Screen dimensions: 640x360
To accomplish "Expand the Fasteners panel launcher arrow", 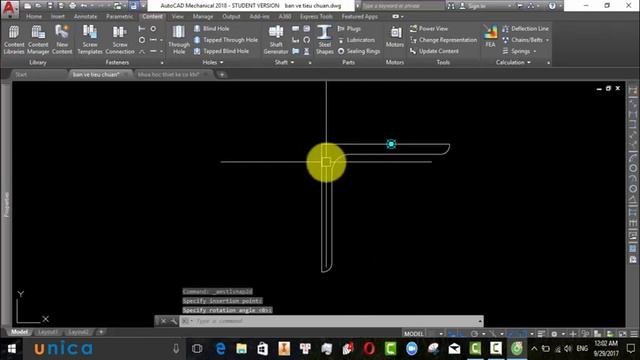I will [162, 63].
